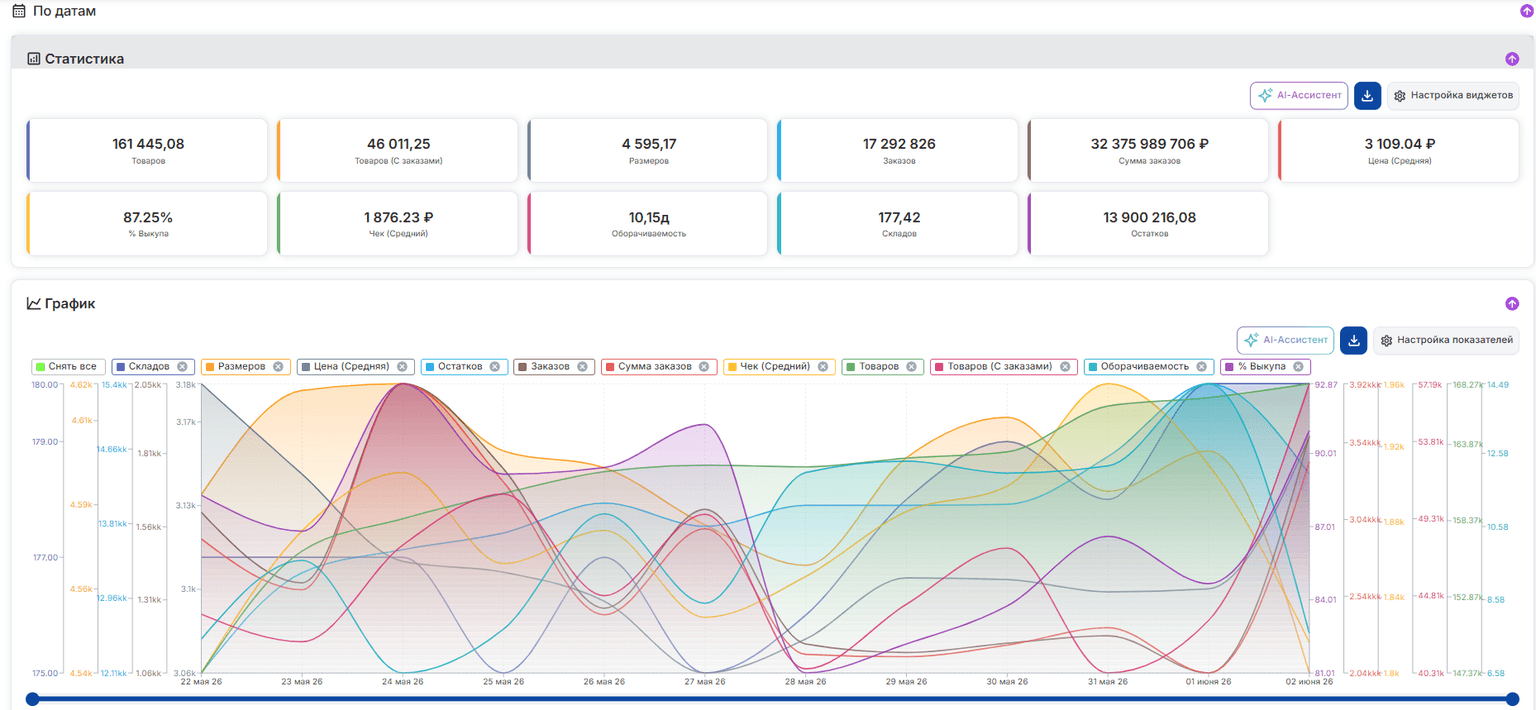Open AI-Ассистент in the Статистика panel
1536x710 pixels.
pyautogui.click(x=1299, y=96)
